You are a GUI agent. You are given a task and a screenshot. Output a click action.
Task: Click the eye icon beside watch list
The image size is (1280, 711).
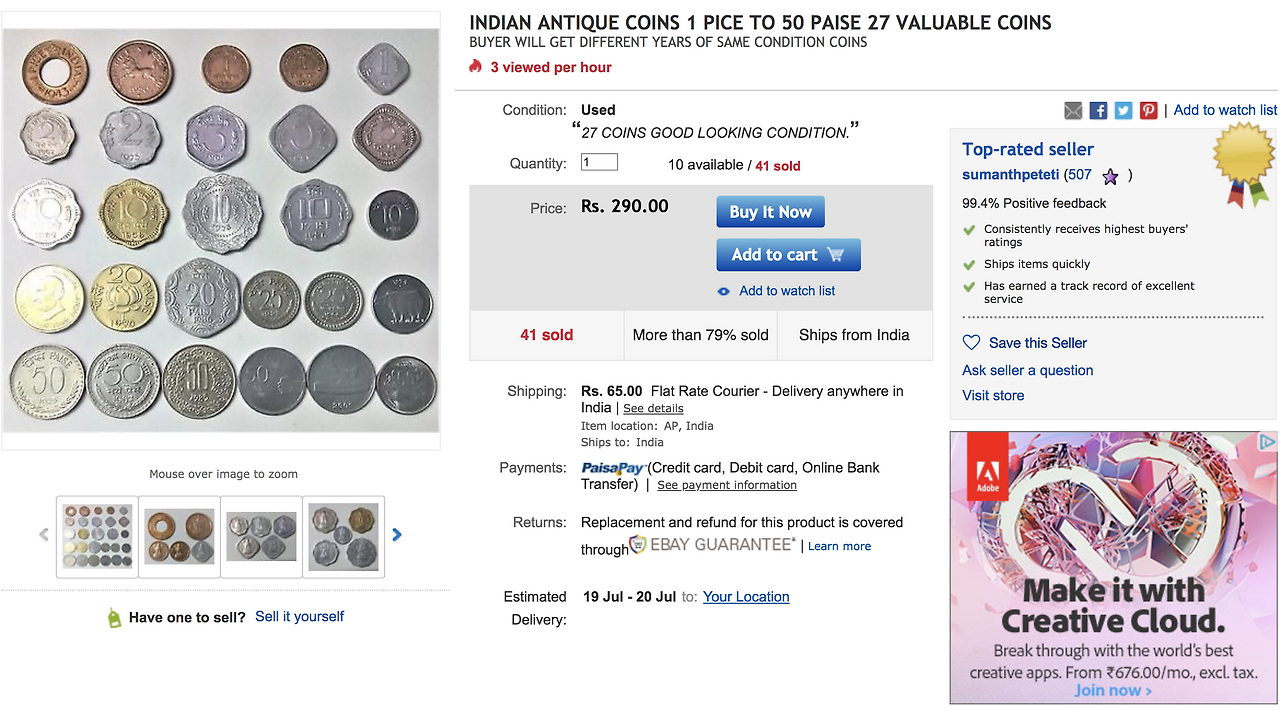[724, 291]
